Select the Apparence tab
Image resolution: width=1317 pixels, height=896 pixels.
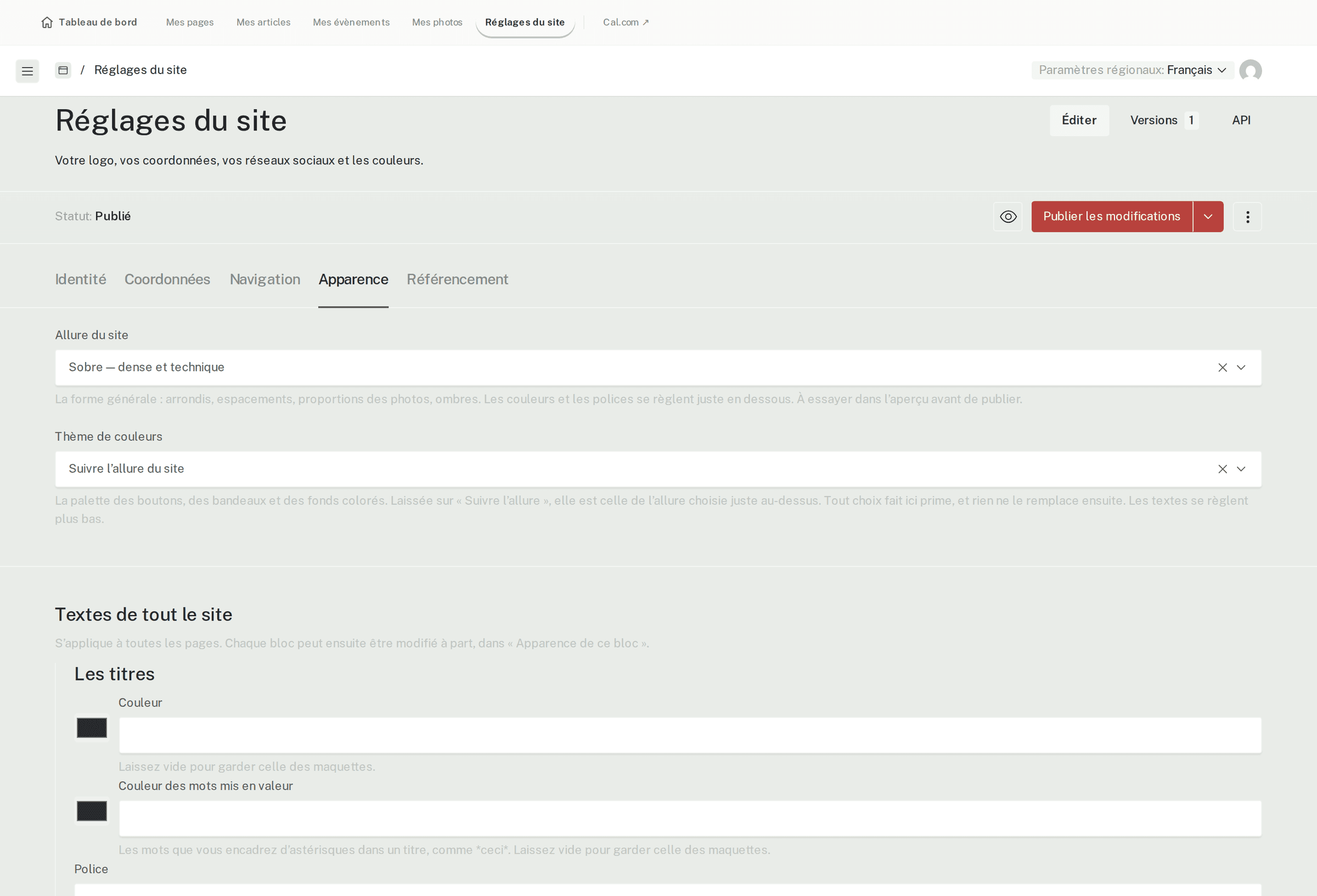tap(353, 279)
